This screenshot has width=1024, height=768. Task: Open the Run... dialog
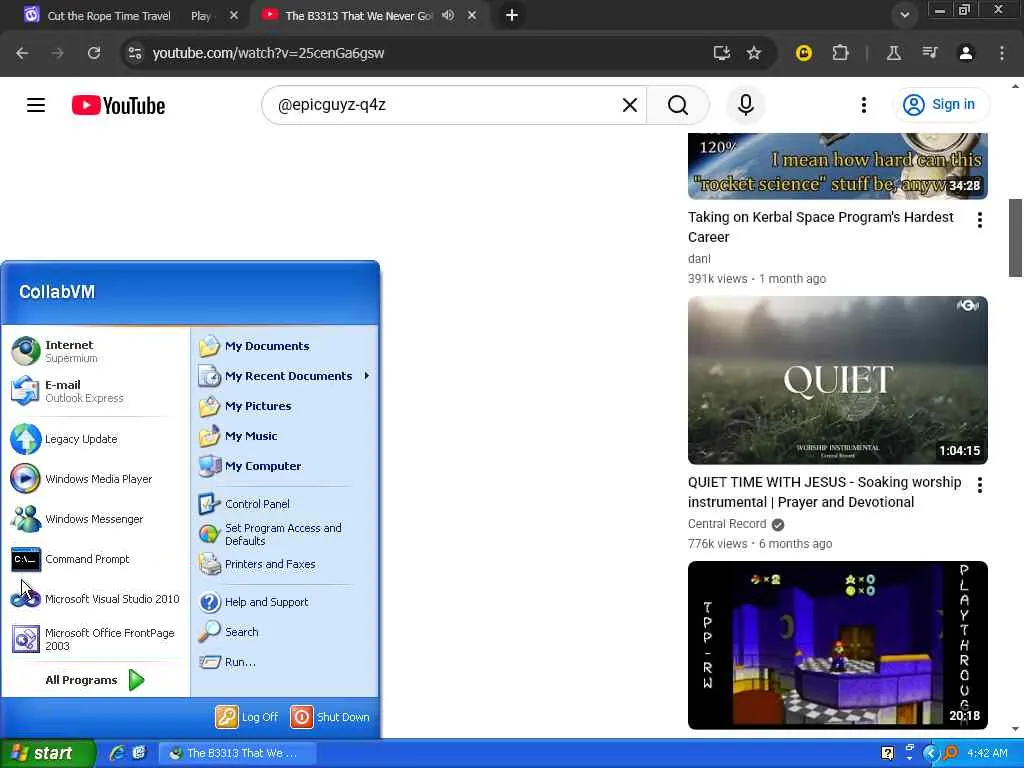[x=284, y=662]
